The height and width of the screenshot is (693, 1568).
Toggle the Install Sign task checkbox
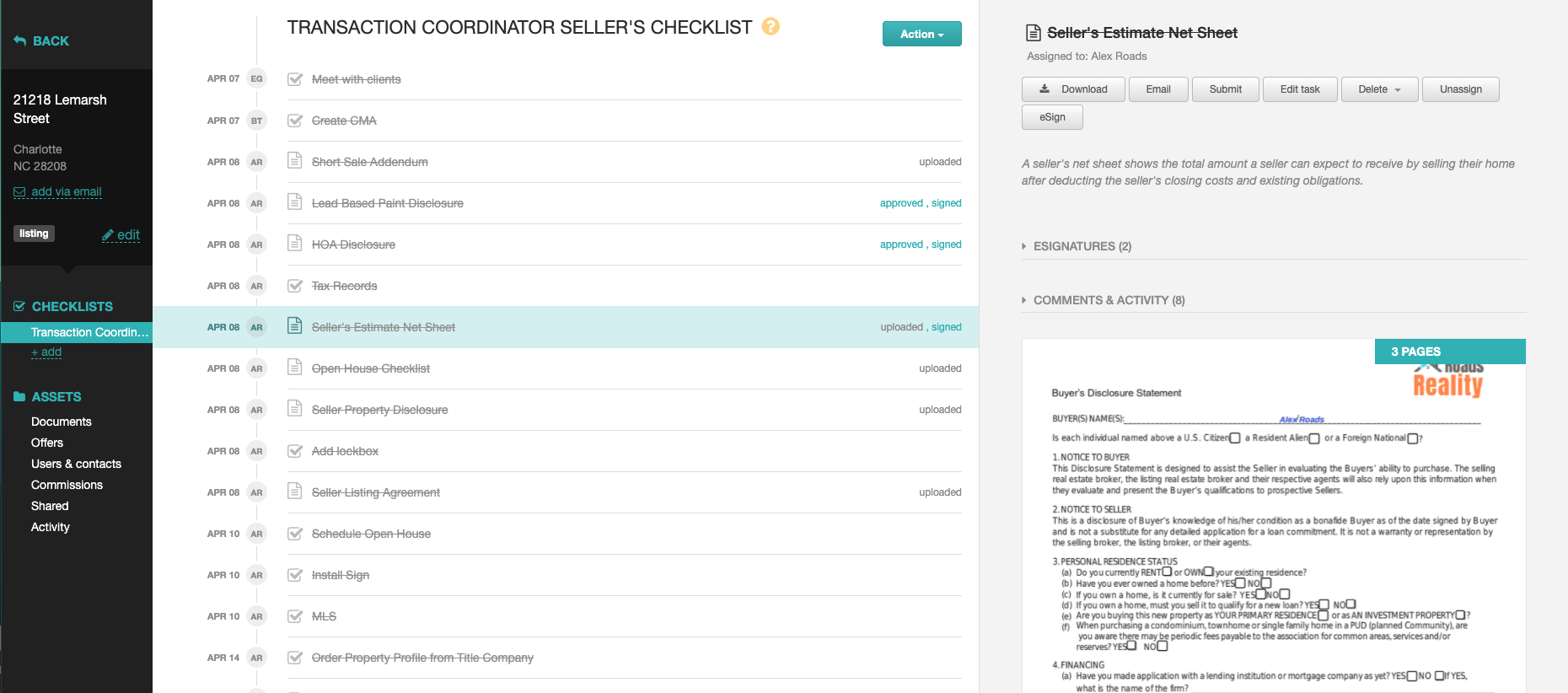[x=295, y=575]
